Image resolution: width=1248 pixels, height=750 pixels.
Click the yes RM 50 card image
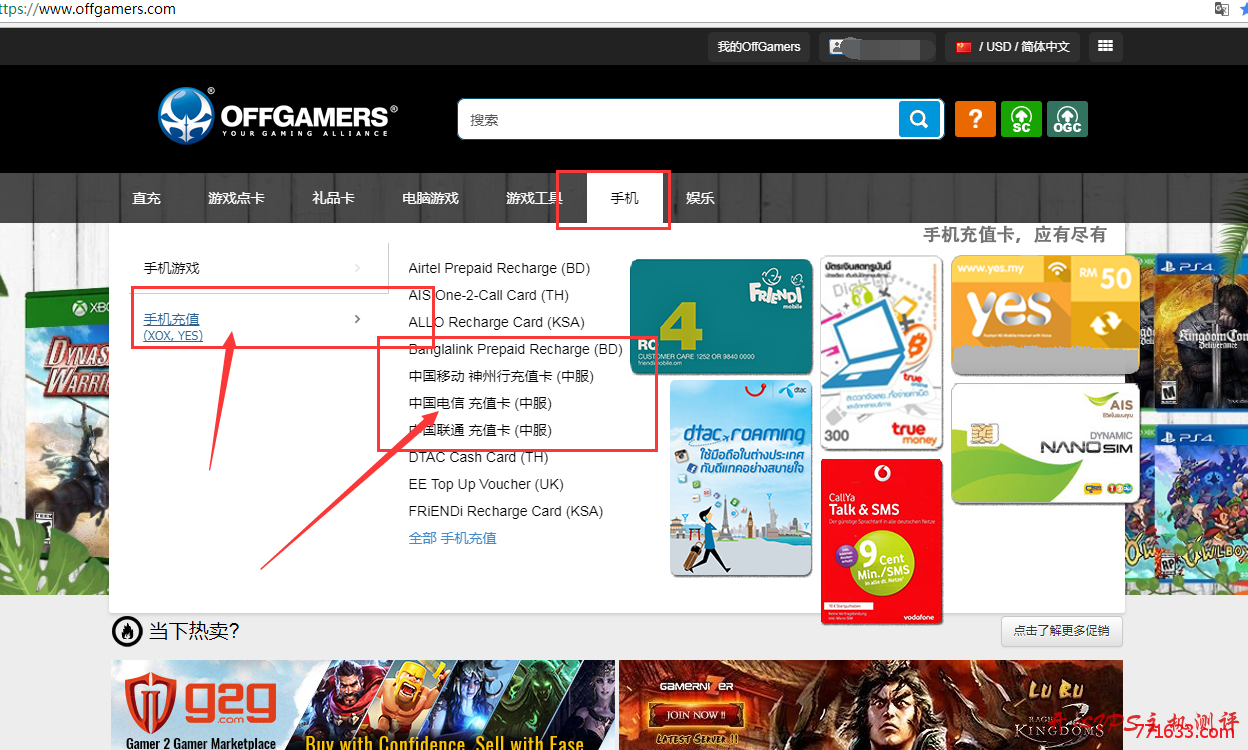[x=1046, y=314]
